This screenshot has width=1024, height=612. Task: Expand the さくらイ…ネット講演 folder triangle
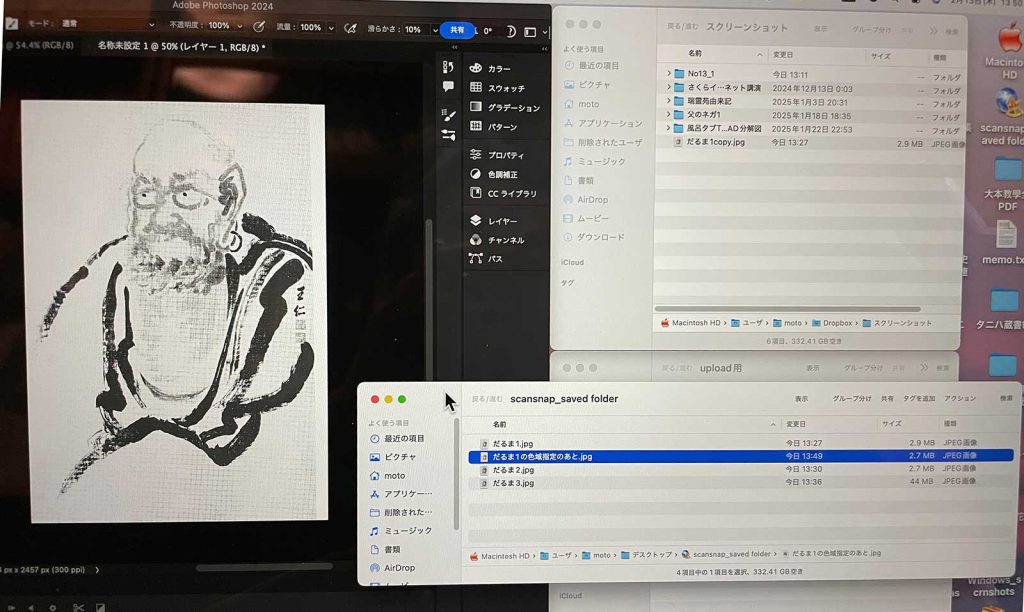[x=668, y=88]
